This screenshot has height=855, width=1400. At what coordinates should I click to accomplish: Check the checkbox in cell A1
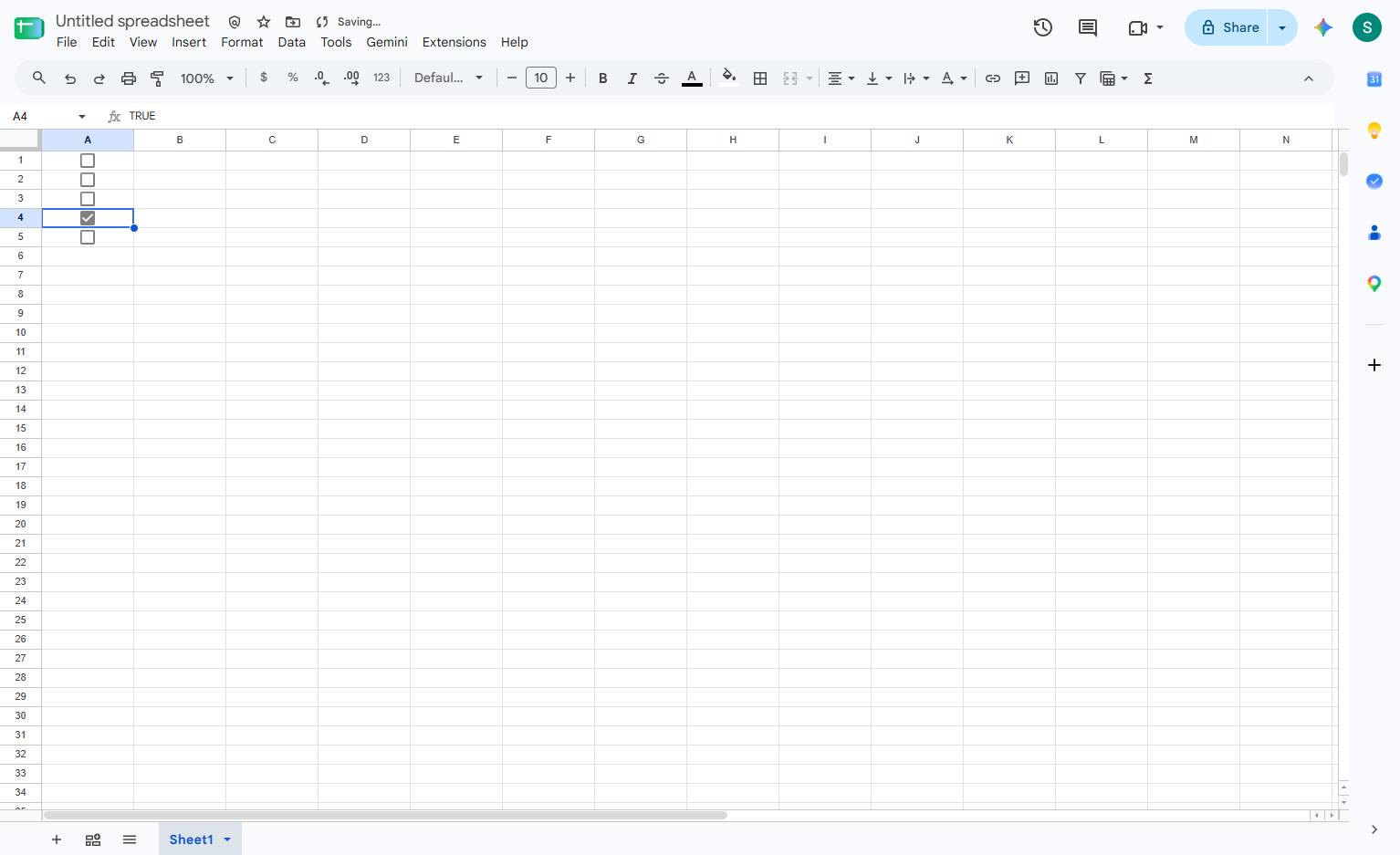pyautogui.click(x=88, y=161)
